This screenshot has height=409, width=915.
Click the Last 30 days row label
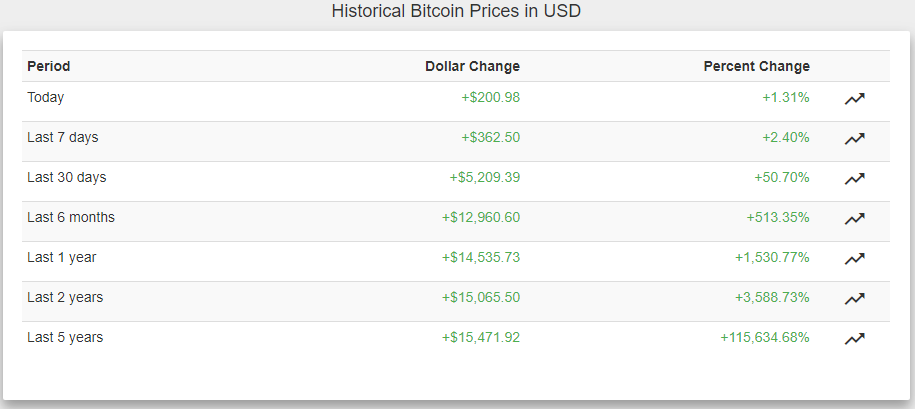(x=67, y=177)
